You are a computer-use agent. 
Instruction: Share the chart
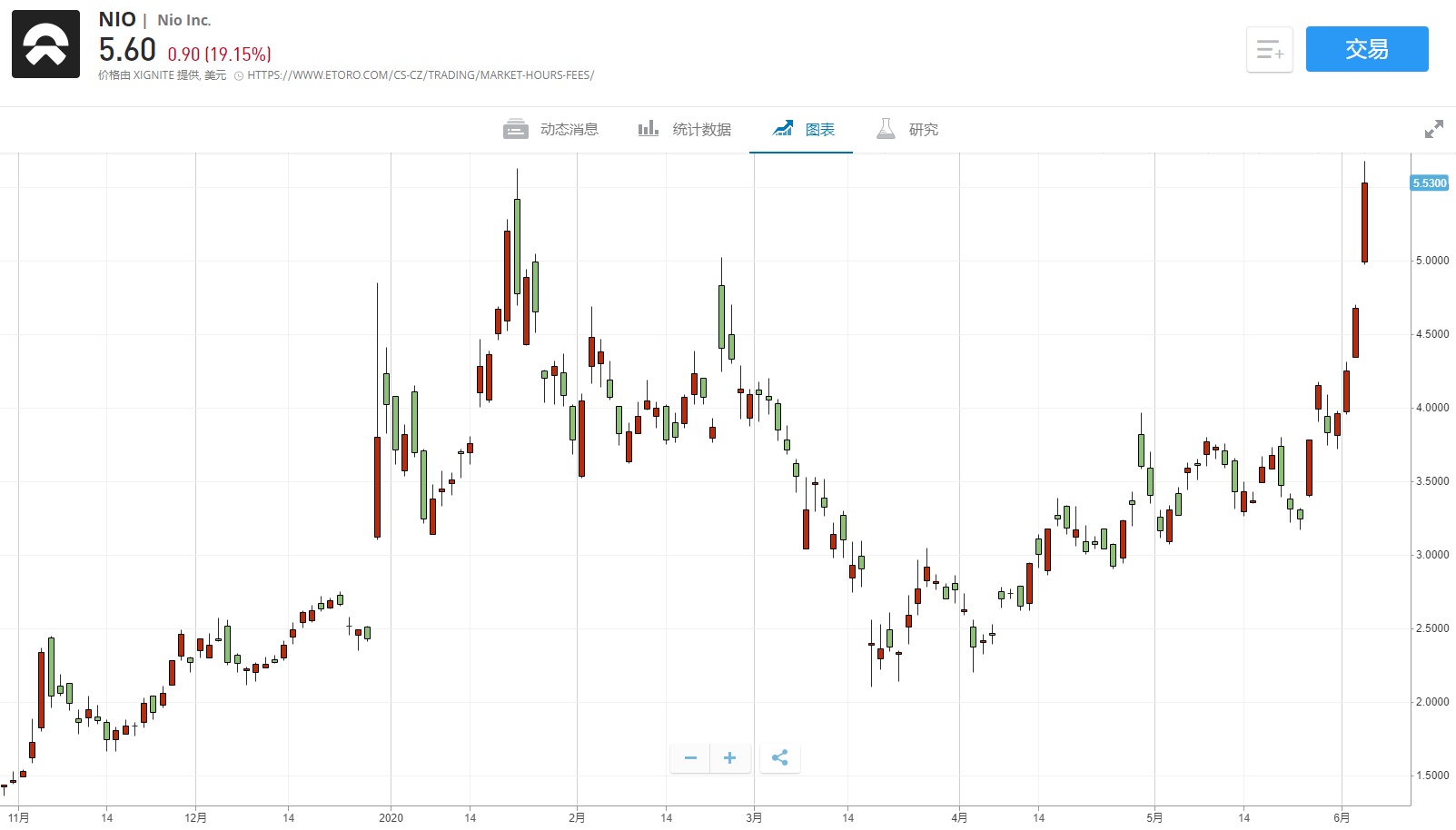pyautogui.click(x=779, y=757)
